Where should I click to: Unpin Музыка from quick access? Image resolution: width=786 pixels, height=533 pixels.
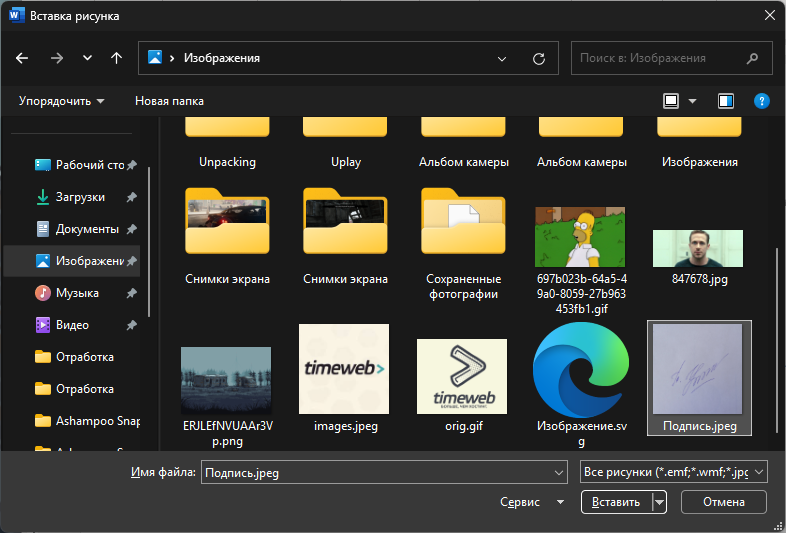point(132,293)
